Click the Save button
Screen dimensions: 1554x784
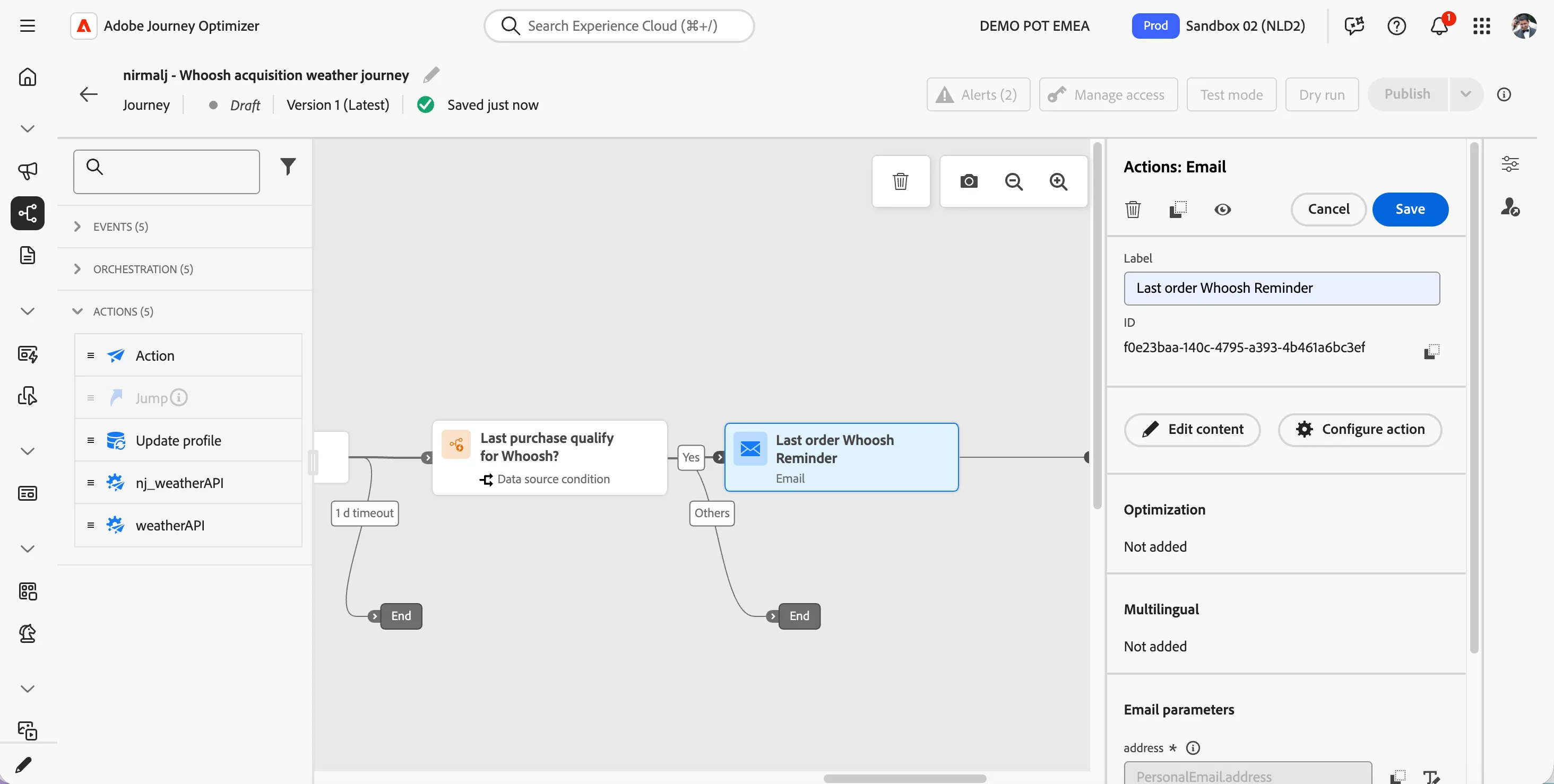click(x=1410, y=210)
